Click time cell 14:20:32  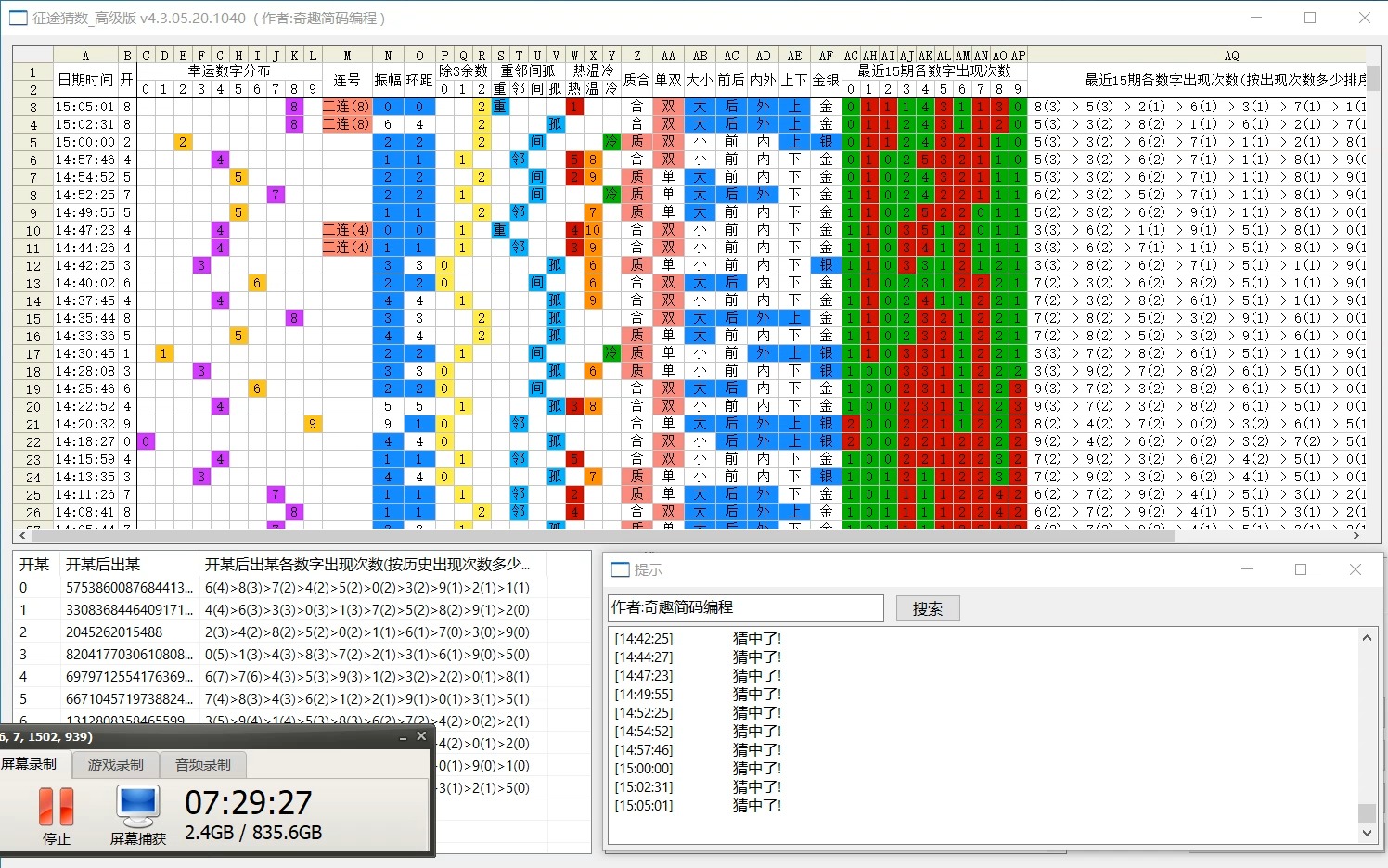[x=84, y=424]
